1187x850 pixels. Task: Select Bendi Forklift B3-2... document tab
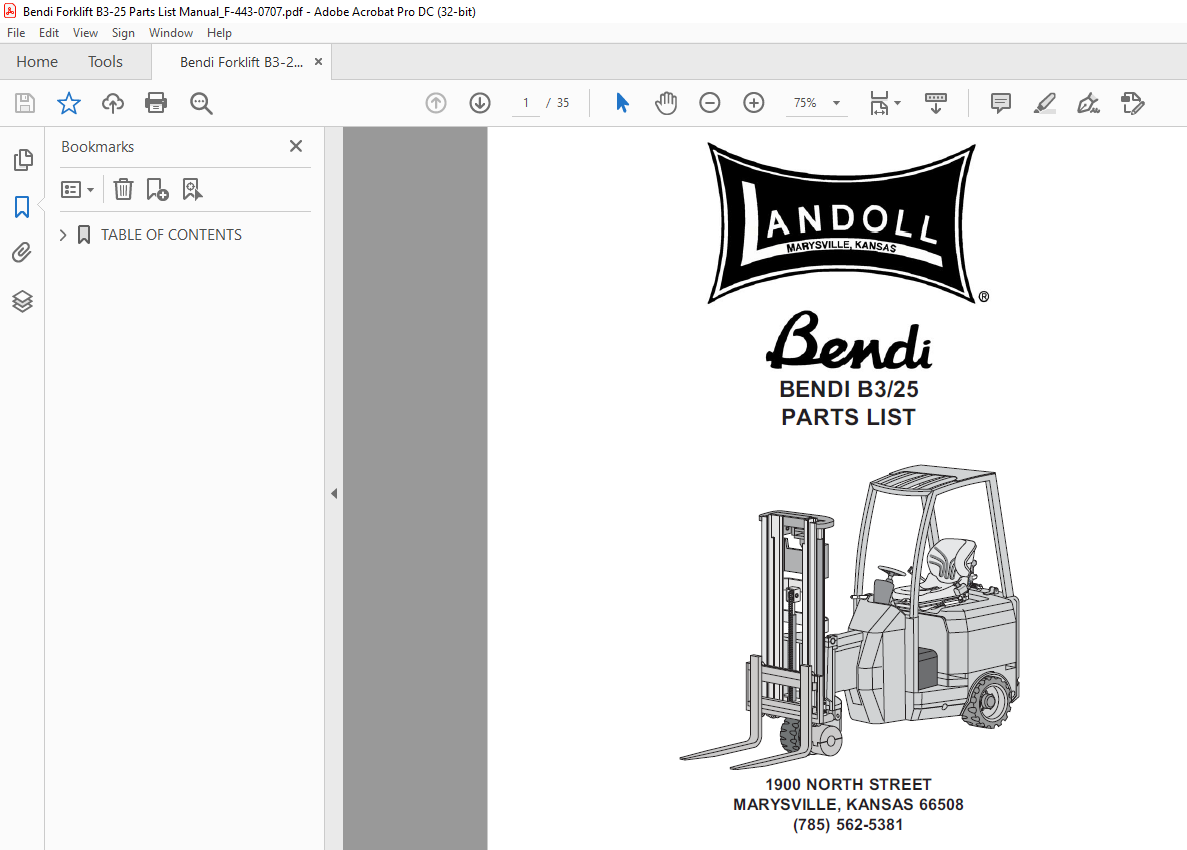[x=241, y=62]
